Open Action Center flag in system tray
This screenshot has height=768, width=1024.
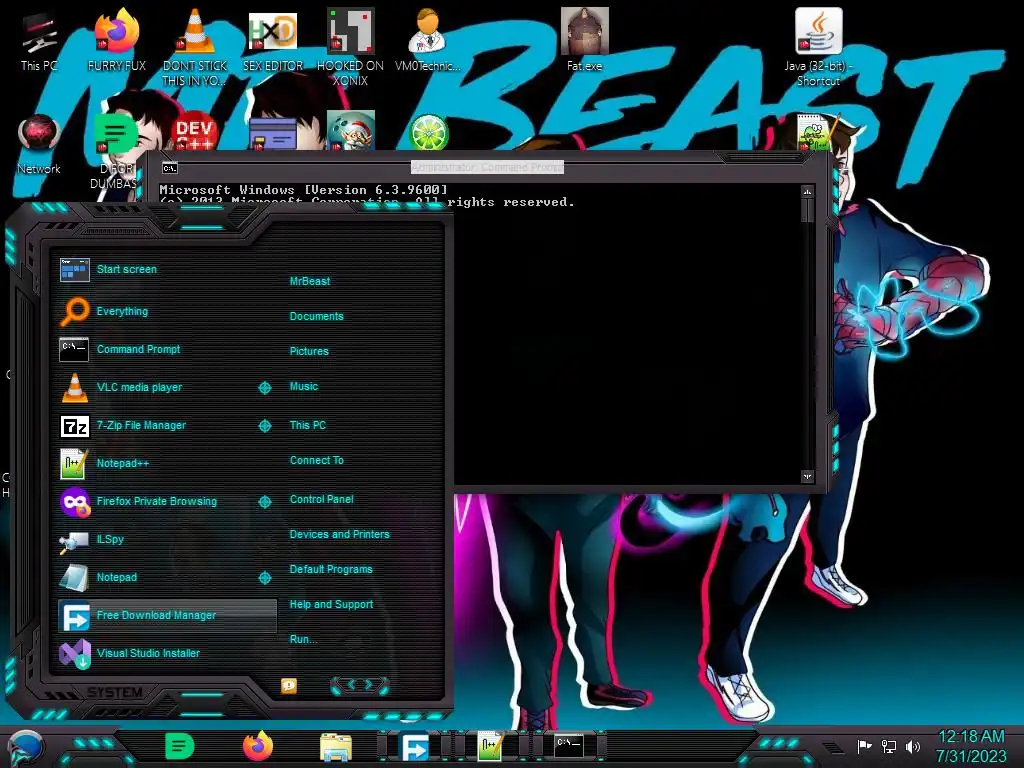864,746
